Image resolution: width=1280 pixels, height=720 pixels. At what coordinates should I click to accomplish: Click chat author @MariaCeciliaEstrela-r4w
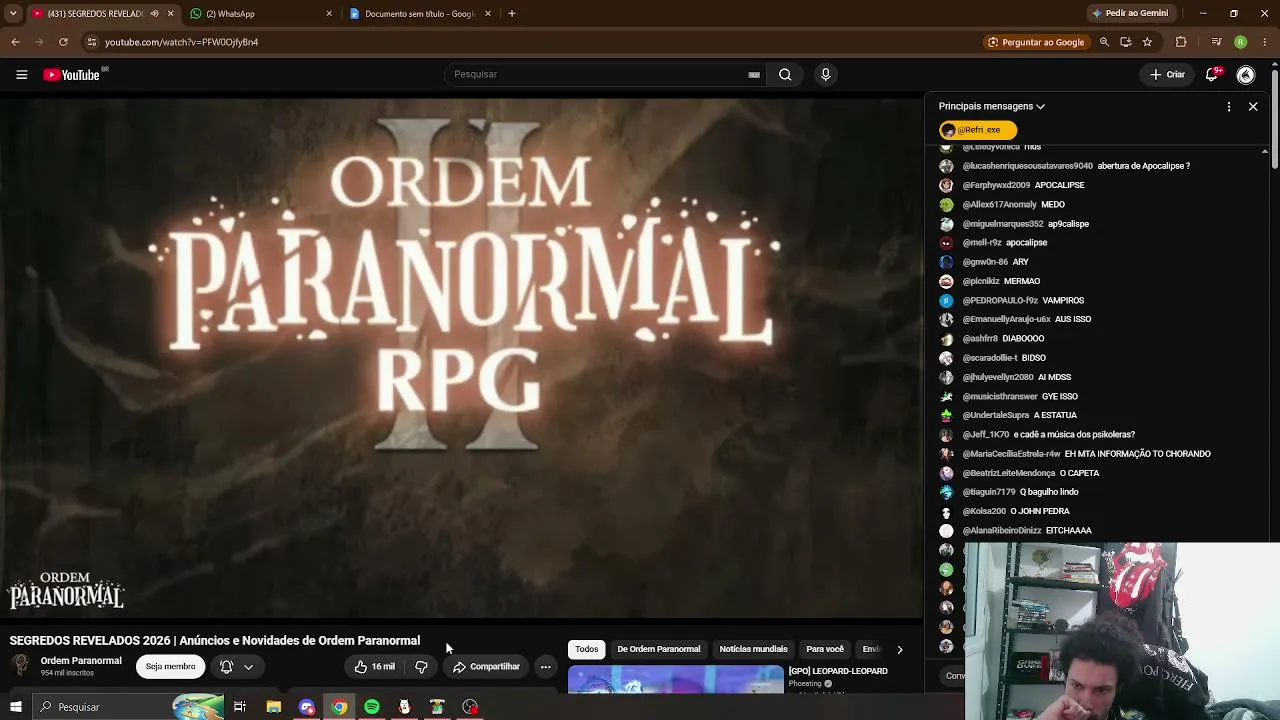(x=1011, y=454)
